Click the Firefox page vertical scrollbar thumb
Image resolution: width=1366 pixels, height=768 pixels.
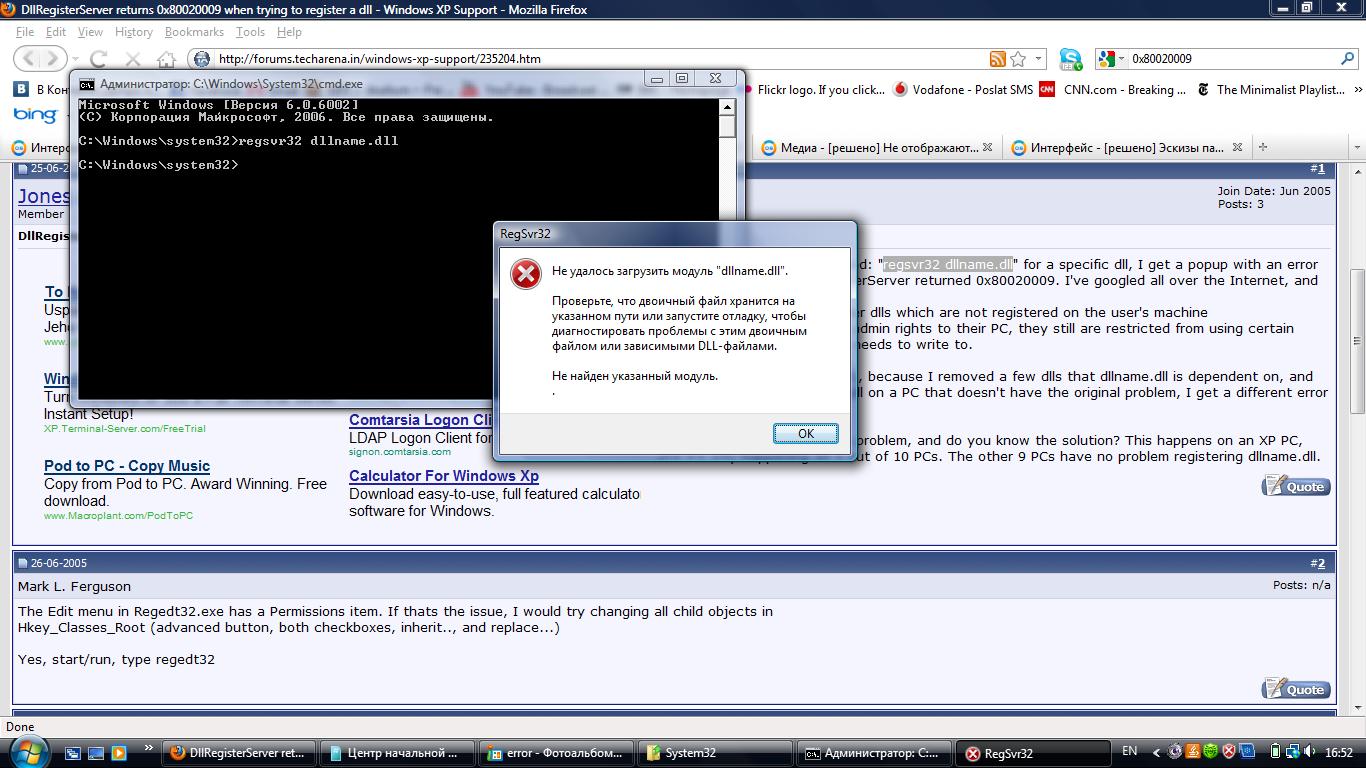point(1357,340)
